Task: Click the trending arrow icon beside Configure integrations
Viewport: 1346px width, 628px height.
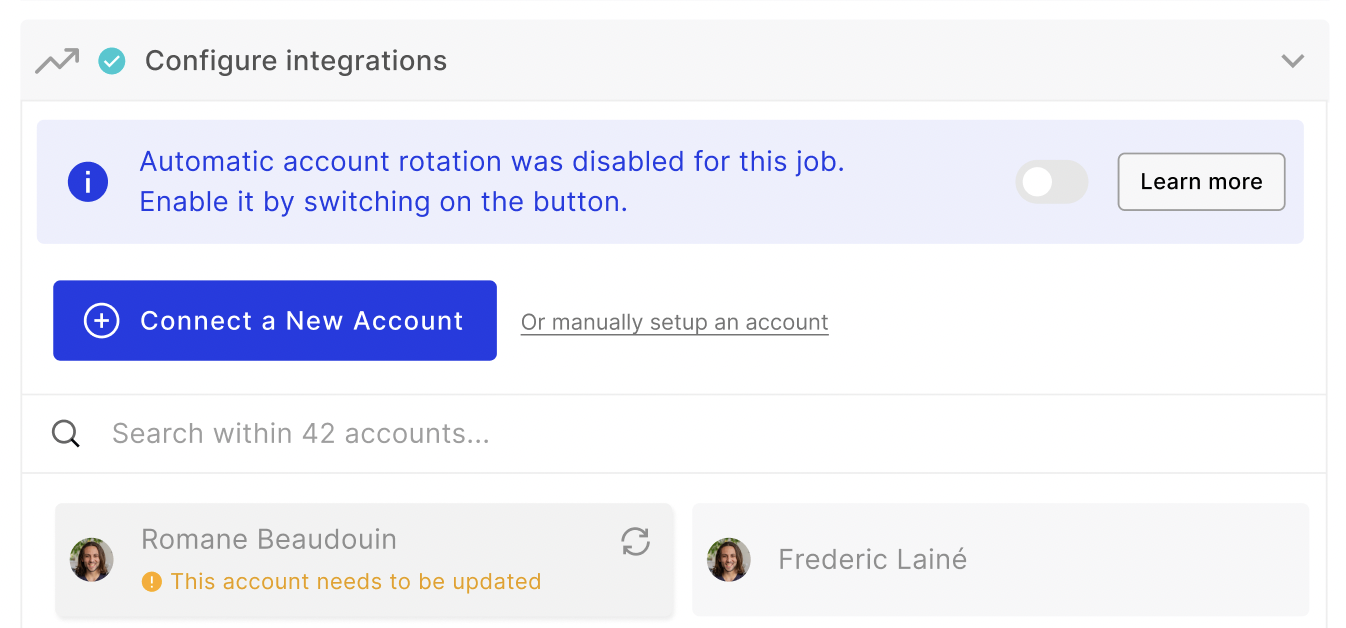Action: 57,62
